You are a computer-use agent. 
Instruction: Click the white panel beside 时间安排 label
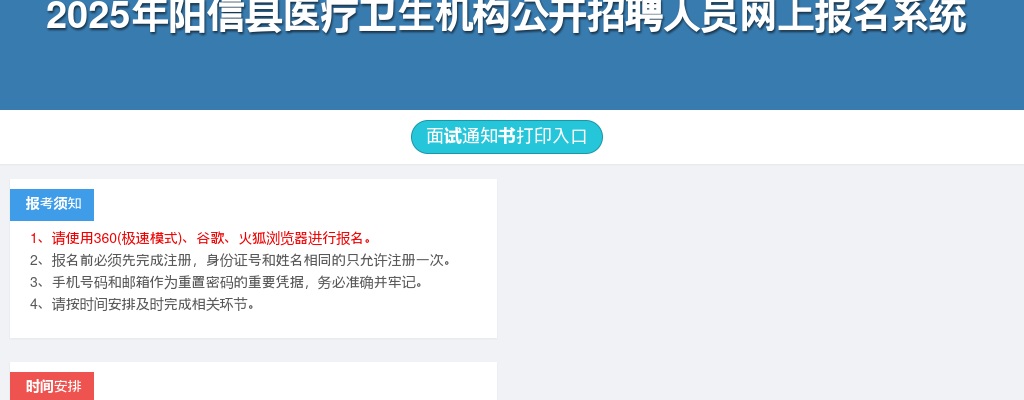click(294, 384)
